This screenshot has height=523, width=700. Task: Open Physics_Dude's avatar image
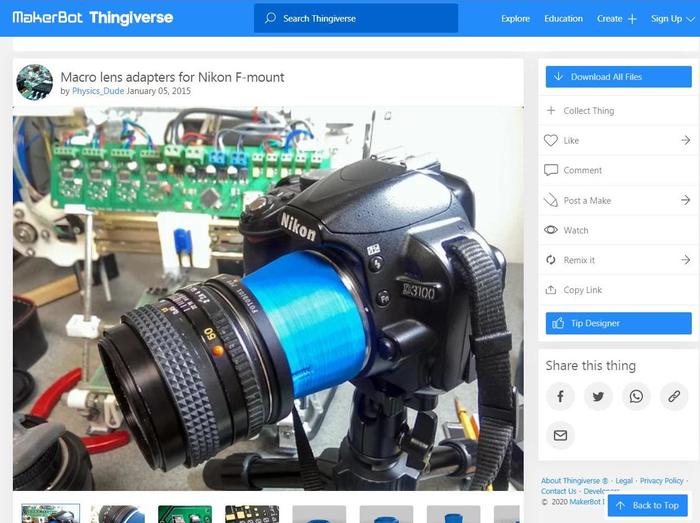35,83
